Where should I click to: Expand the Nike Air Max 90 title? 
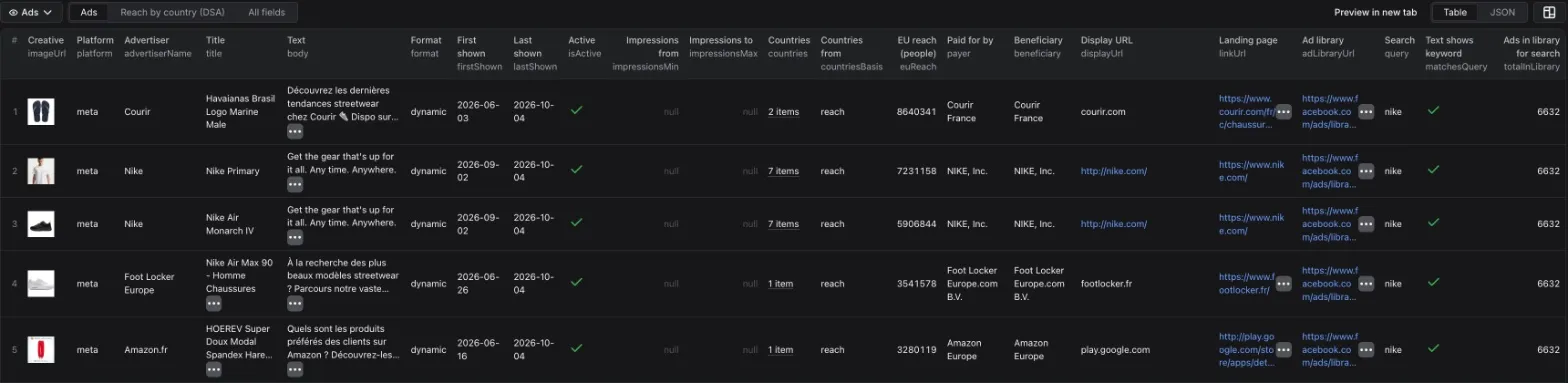214,303
